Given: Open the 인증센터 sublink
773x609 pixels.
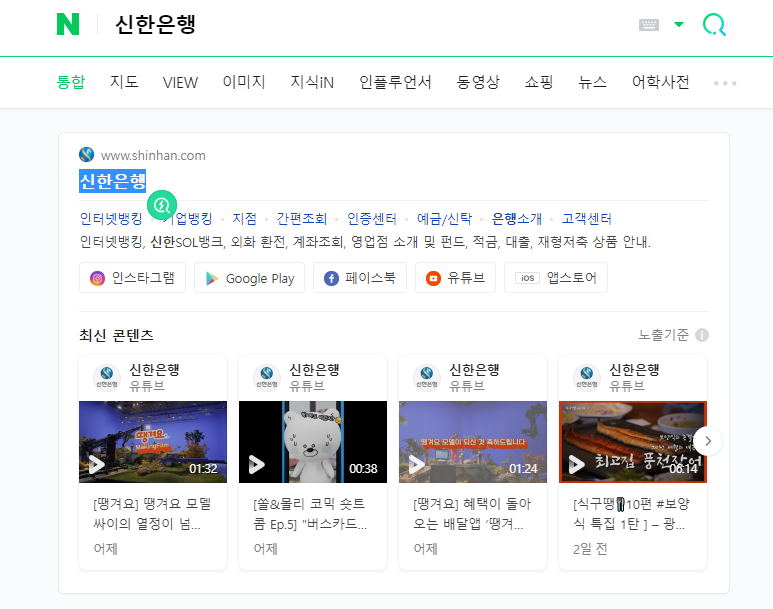Looking at the screenshot, I should (372, 218).
